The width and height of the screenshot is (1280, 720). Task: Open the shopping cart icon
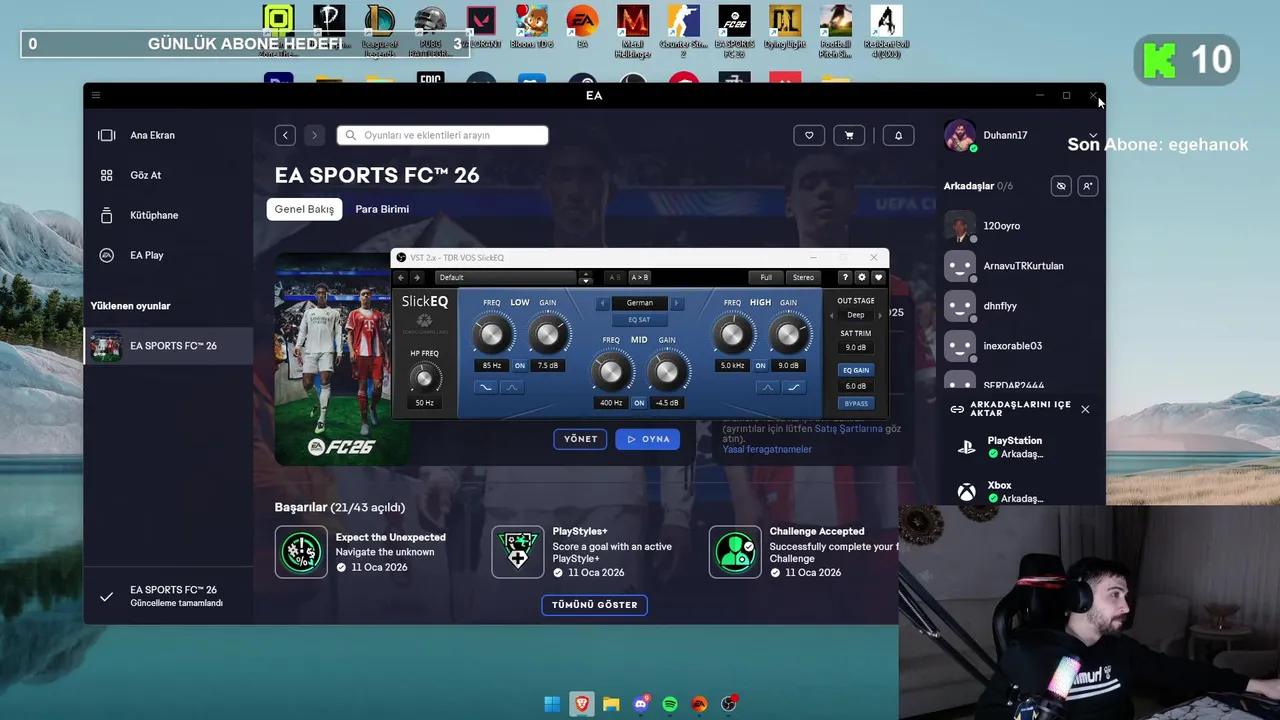coord(849,135)
